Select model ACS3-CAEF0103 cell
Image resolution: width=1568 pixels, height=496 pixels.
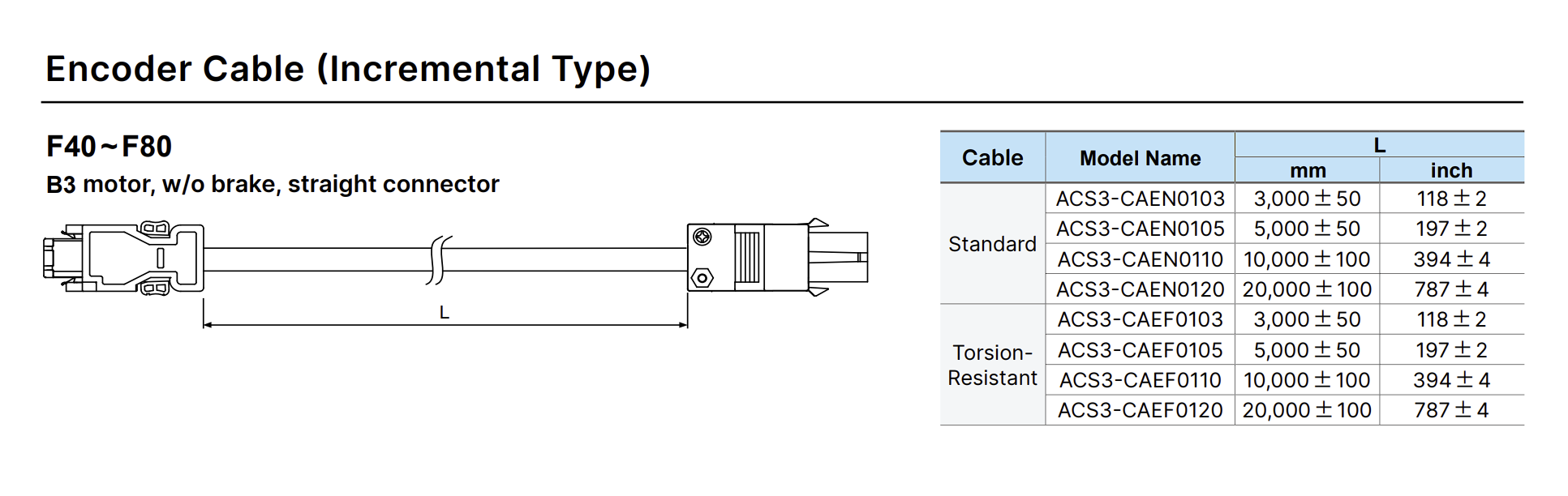coord(1140,319)
